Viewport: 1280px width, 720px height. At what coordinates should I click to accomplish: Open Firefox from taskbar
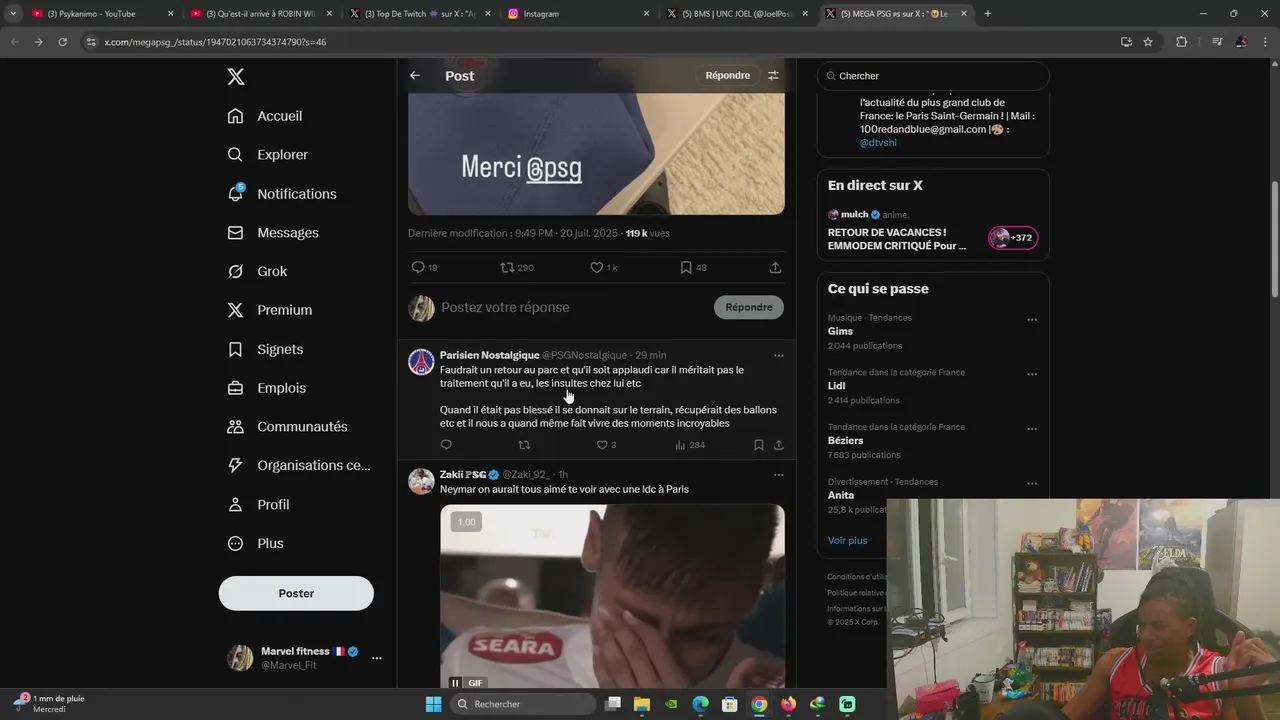pyautogui.click(x=788, y=704)
